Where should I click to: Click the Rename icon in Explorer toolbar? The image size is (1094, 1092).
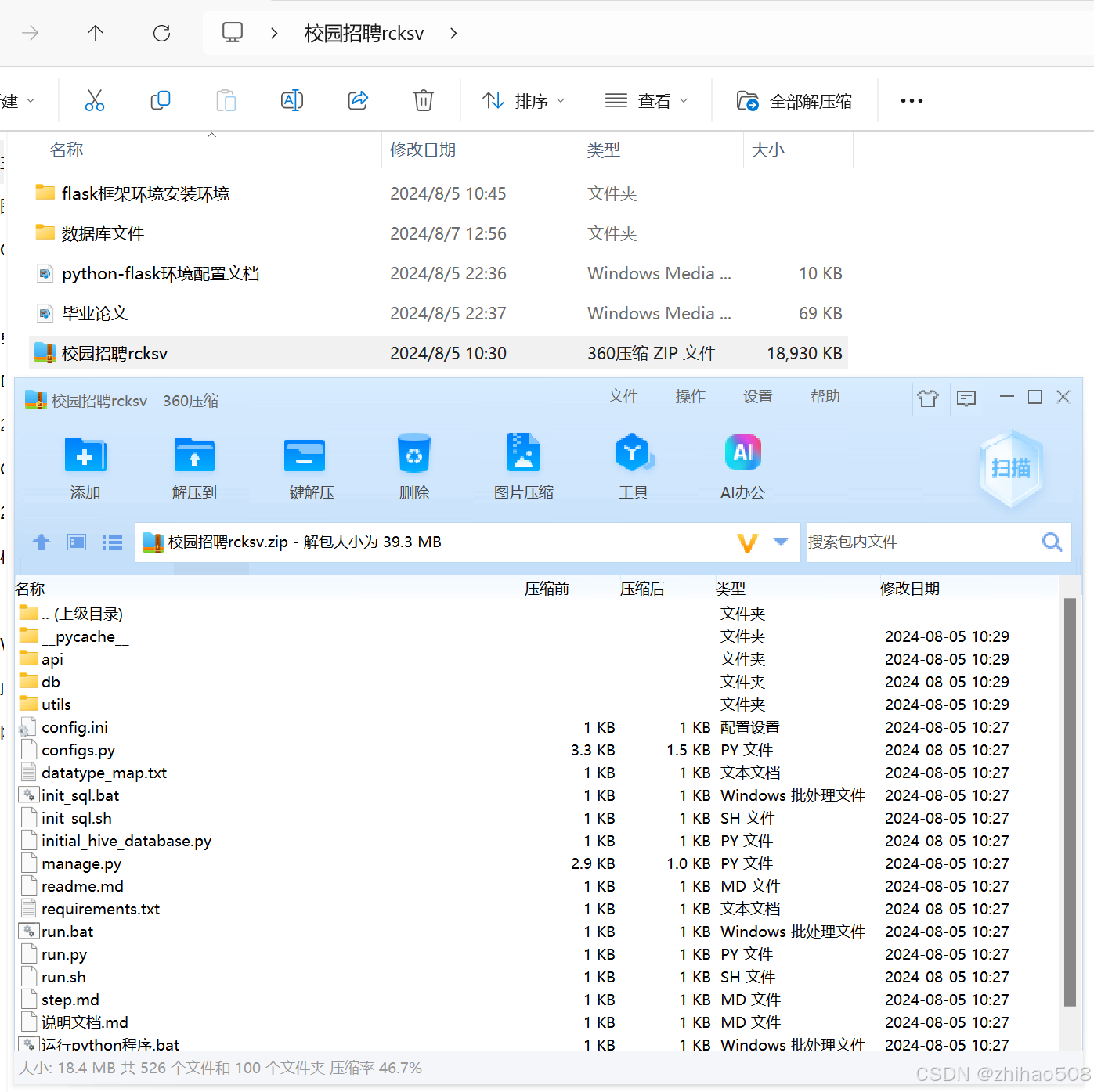coord(292,100)
